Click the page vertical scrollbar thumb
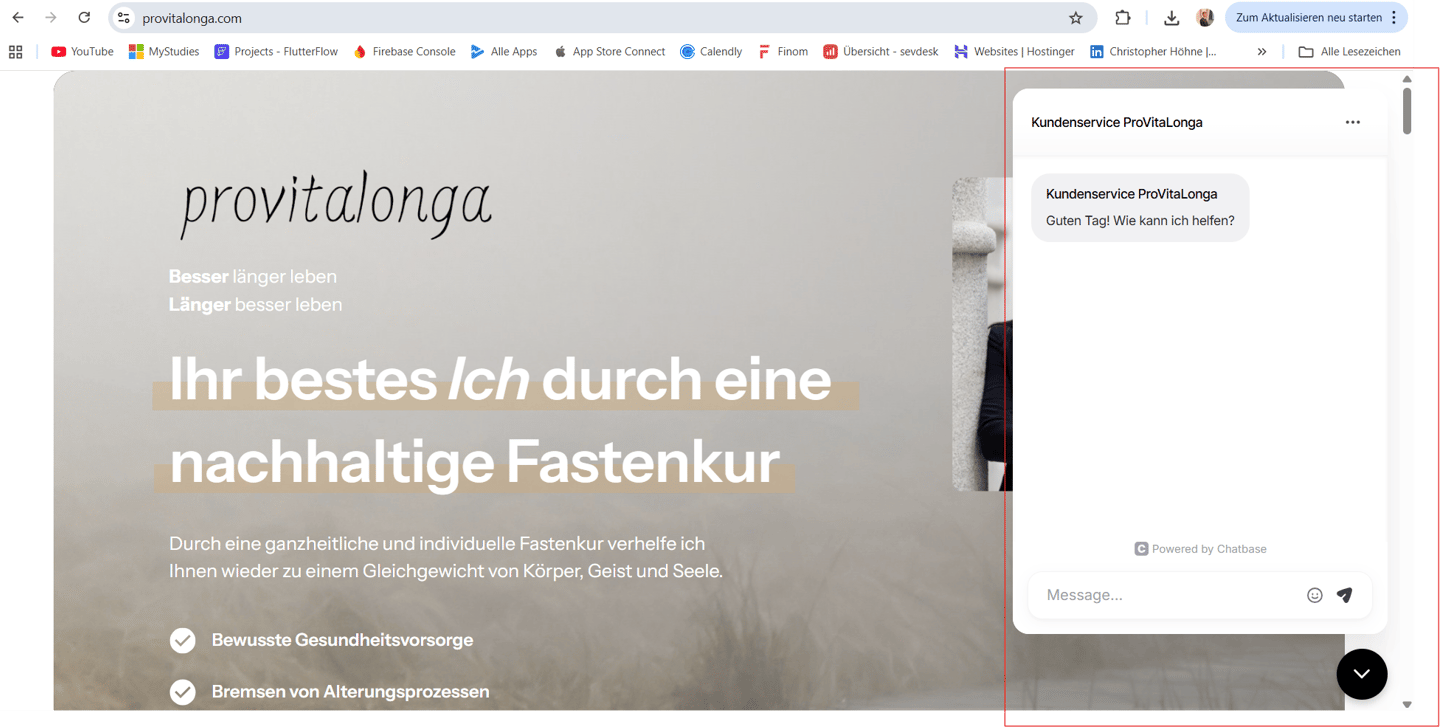The height and width of the screenshot is (727, 1440). coord(1407,110)
